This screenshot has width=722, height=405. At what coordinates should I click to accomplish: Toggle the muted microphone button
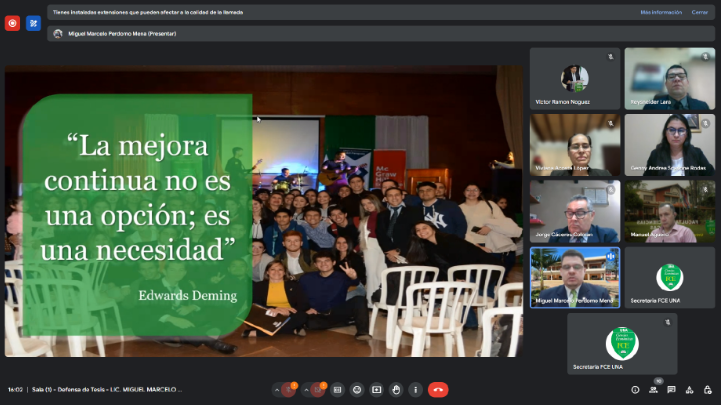pyautogui.click(x=289, y=390)
